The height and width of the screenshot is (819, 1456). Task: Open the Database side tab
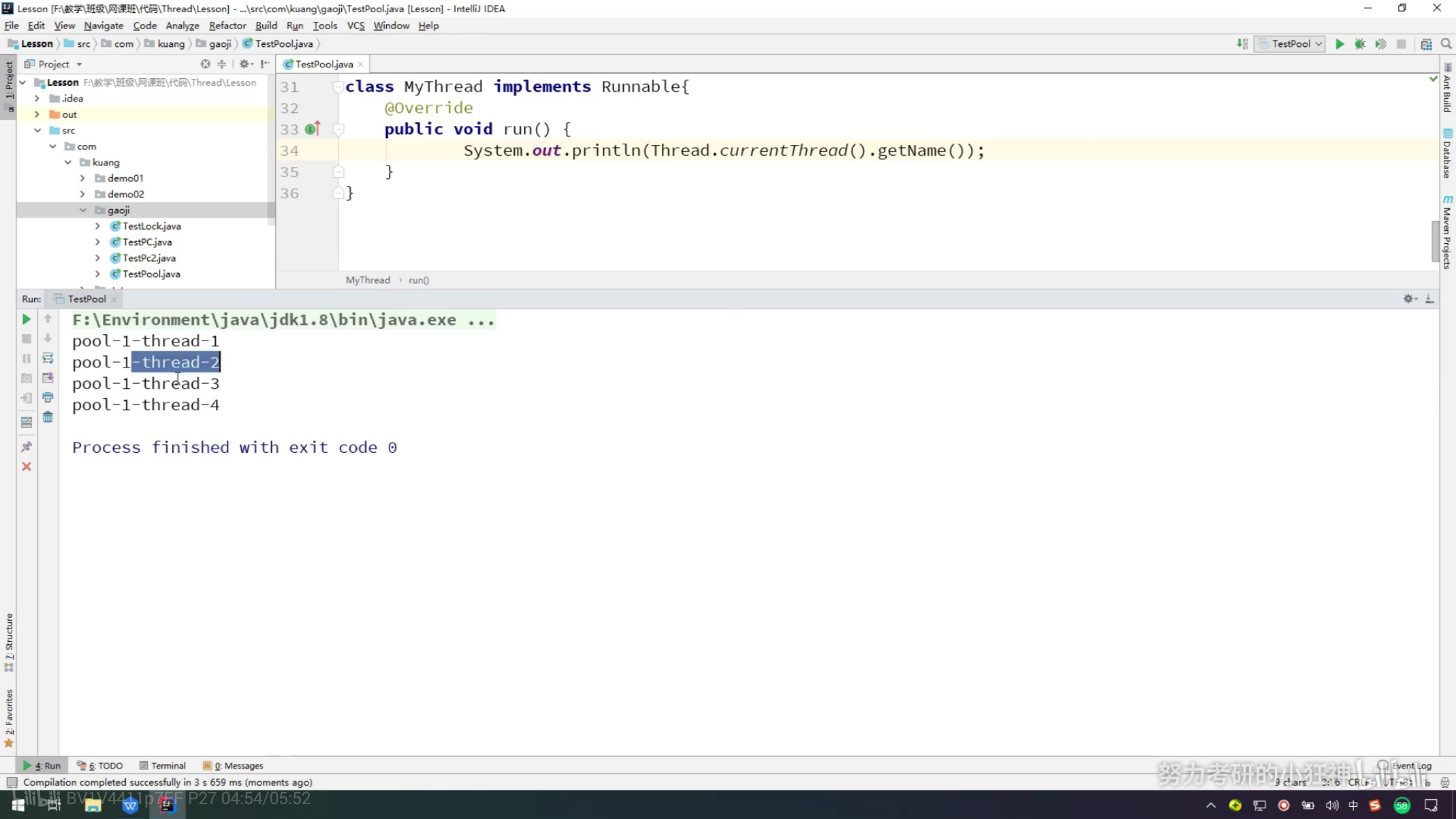click(x=1447, y=154)
